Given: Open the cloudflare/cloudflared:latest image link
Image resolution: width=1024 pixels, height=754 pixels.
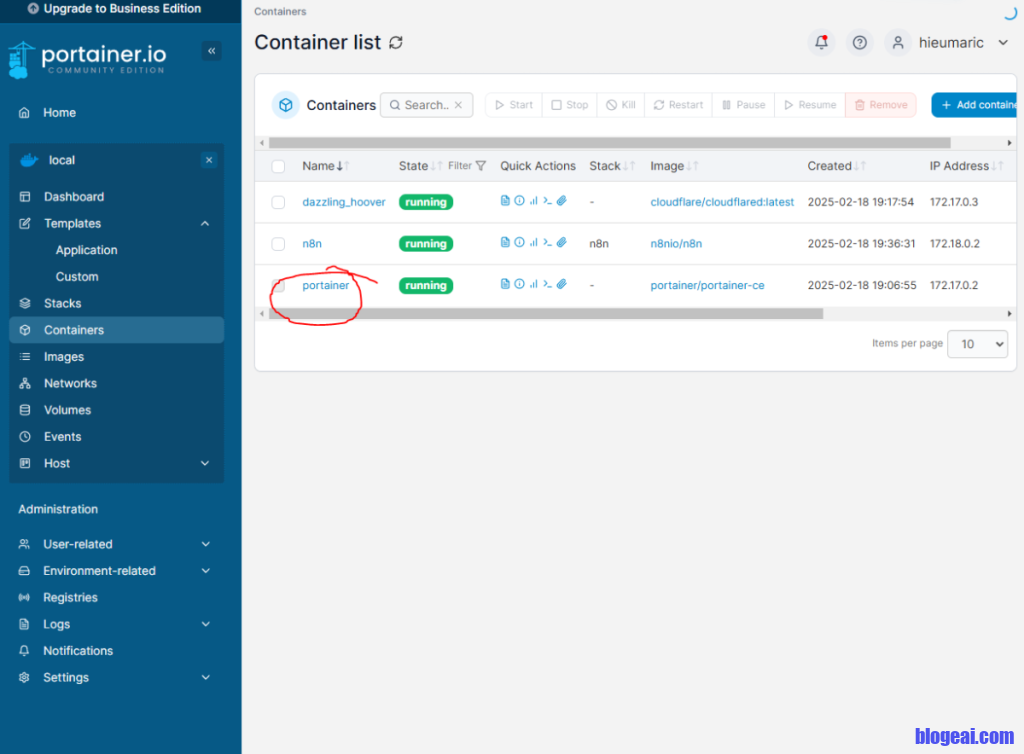Looking at the screenshot, I should (x=722, y=202).
